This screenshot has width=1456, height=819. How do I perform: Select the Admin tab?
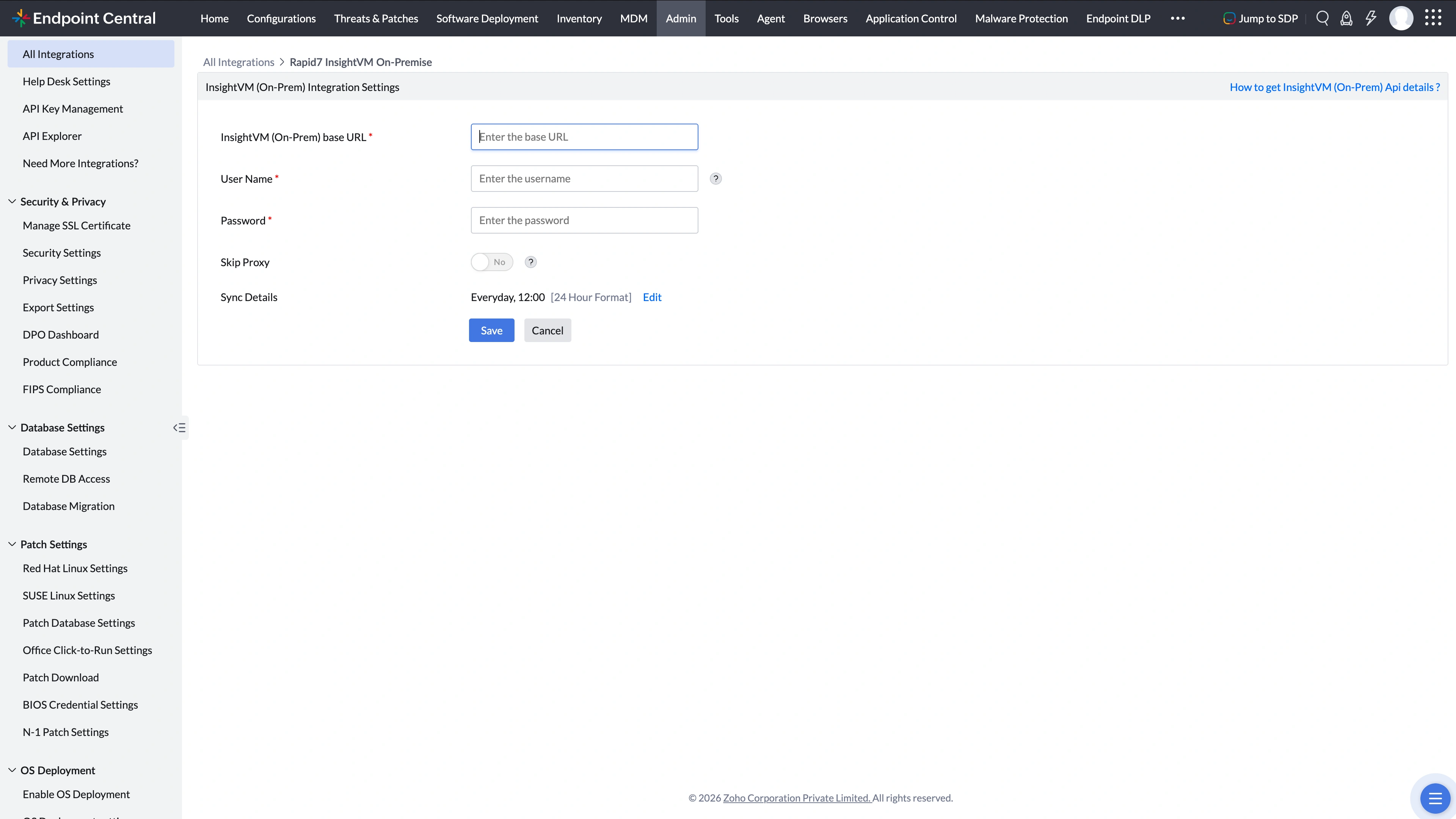681,18
